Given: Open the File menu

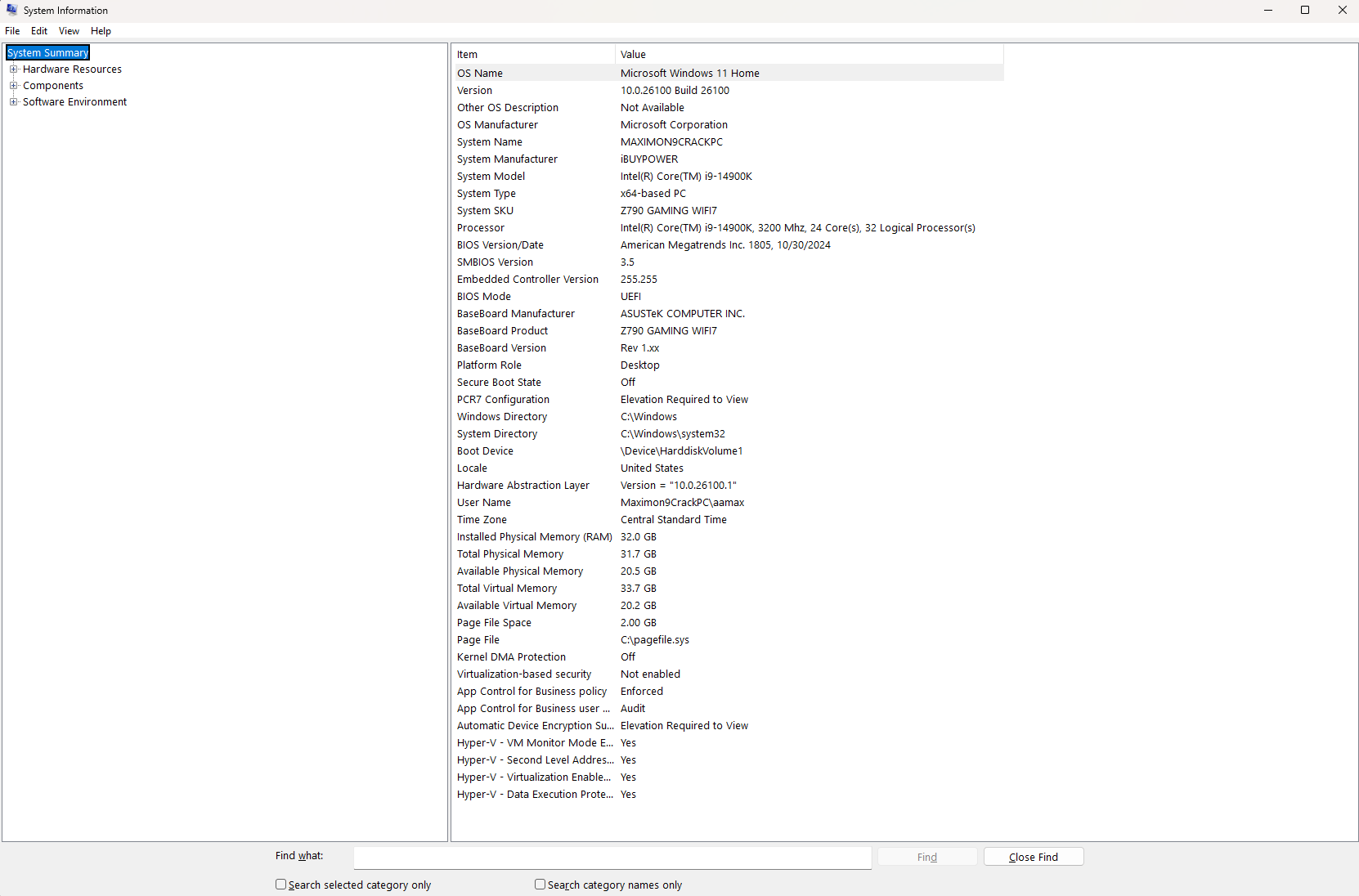Looking at the screenshot, I should (12, 31).
